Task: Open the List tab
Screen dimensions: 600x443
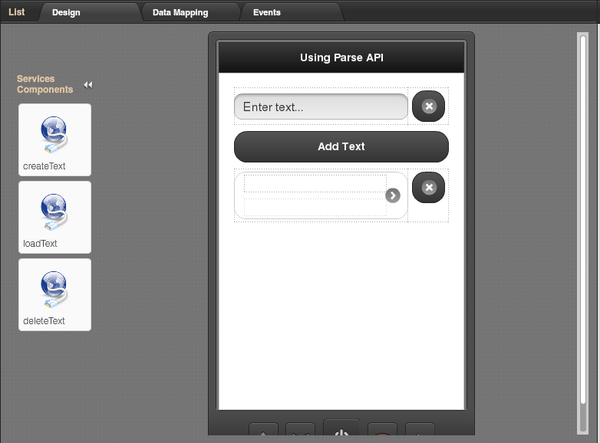Action: (17, 12)
